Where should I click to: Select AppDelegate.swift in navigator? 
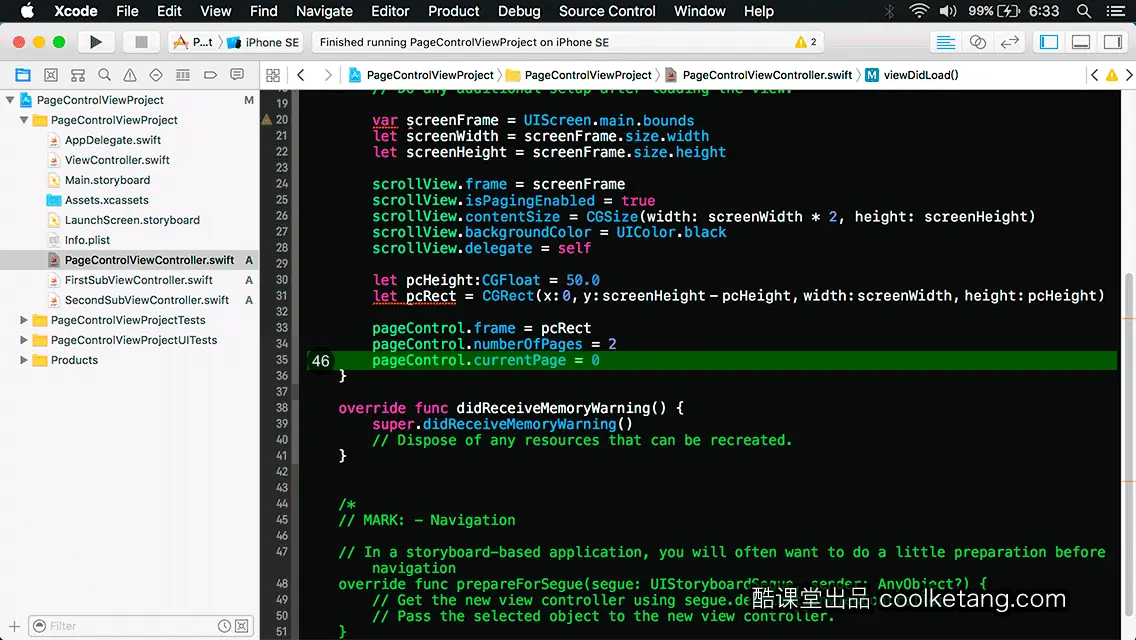113,140
